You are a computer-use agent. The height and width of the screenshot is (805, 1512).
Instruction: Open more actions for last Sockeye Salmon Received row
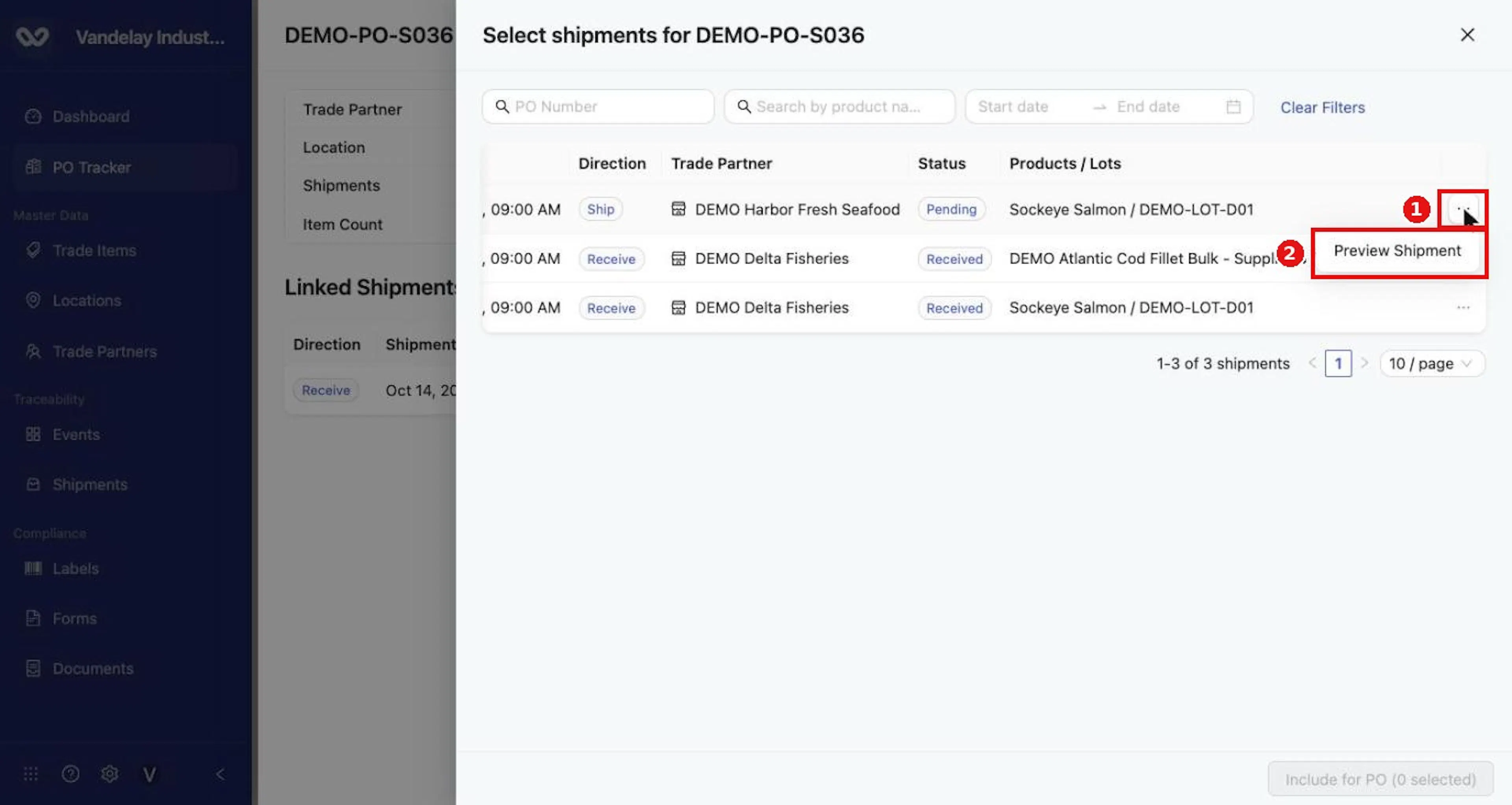click(x=1463, y=308)
